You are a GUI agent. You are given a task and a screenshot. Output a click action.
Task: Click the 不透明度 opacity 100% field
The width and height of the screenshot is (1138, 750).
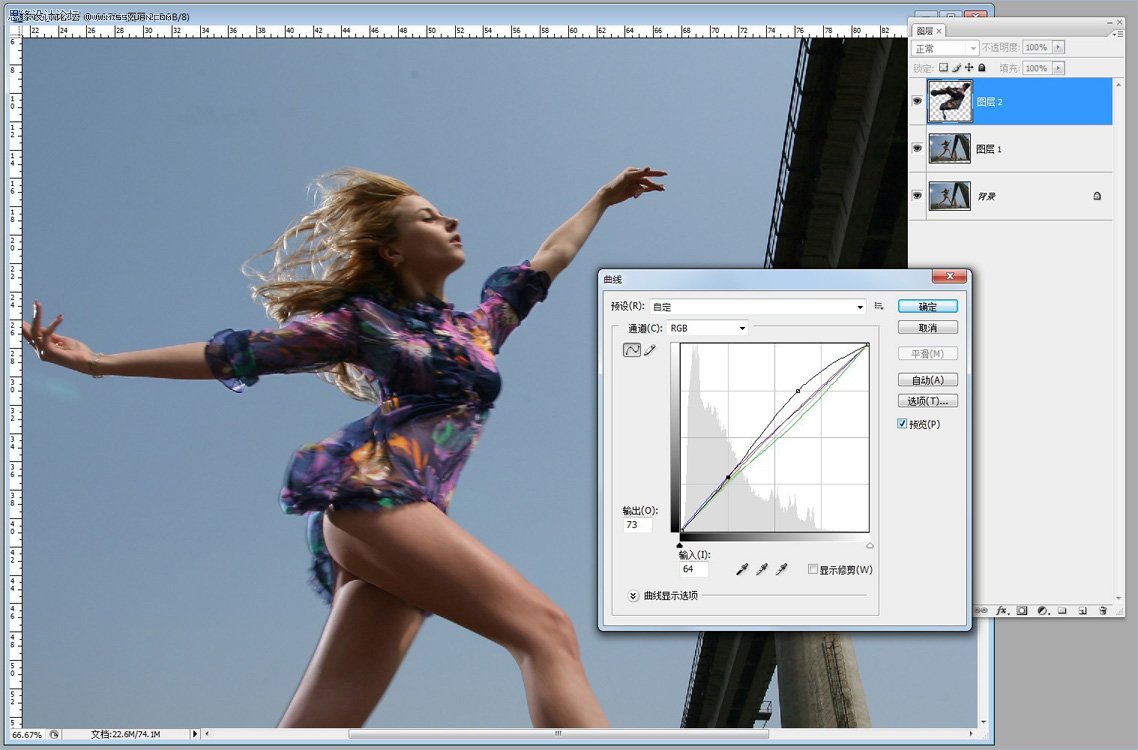tap(1037, 47)
